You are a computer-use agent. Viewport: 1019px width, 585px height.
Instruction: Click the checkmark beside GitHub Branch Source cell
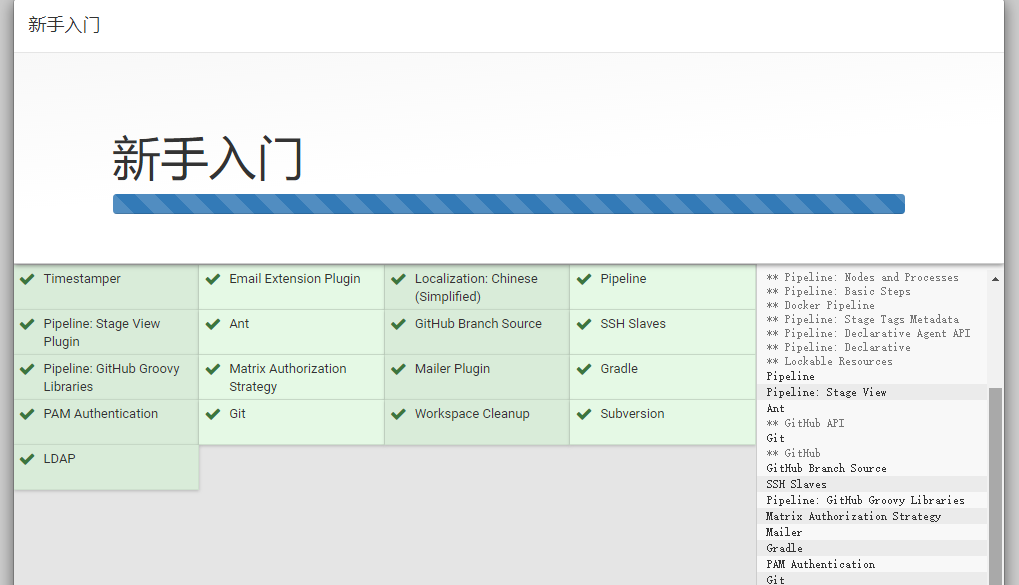click(398, 324)
